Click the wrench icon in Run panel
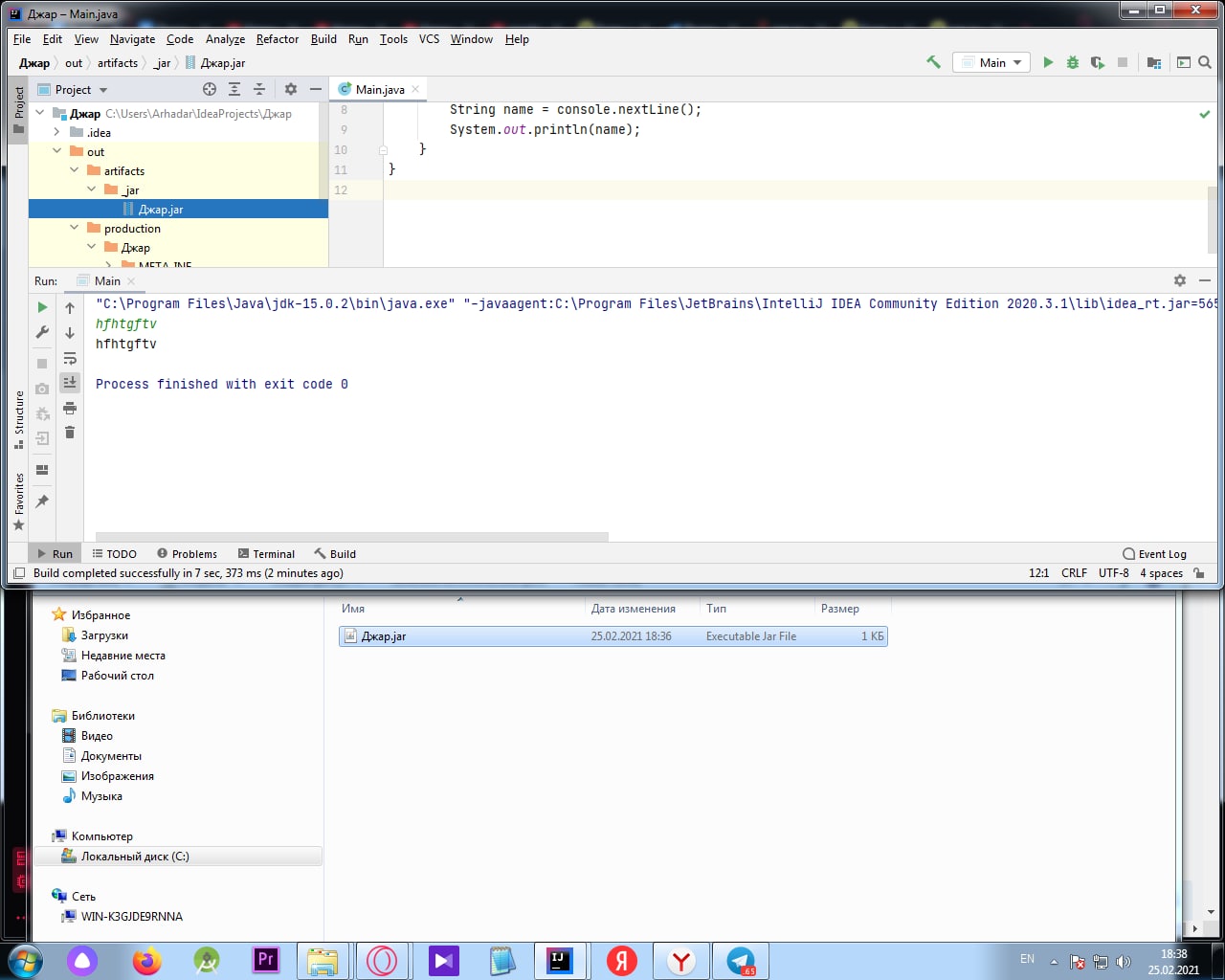 pos(42,332)
